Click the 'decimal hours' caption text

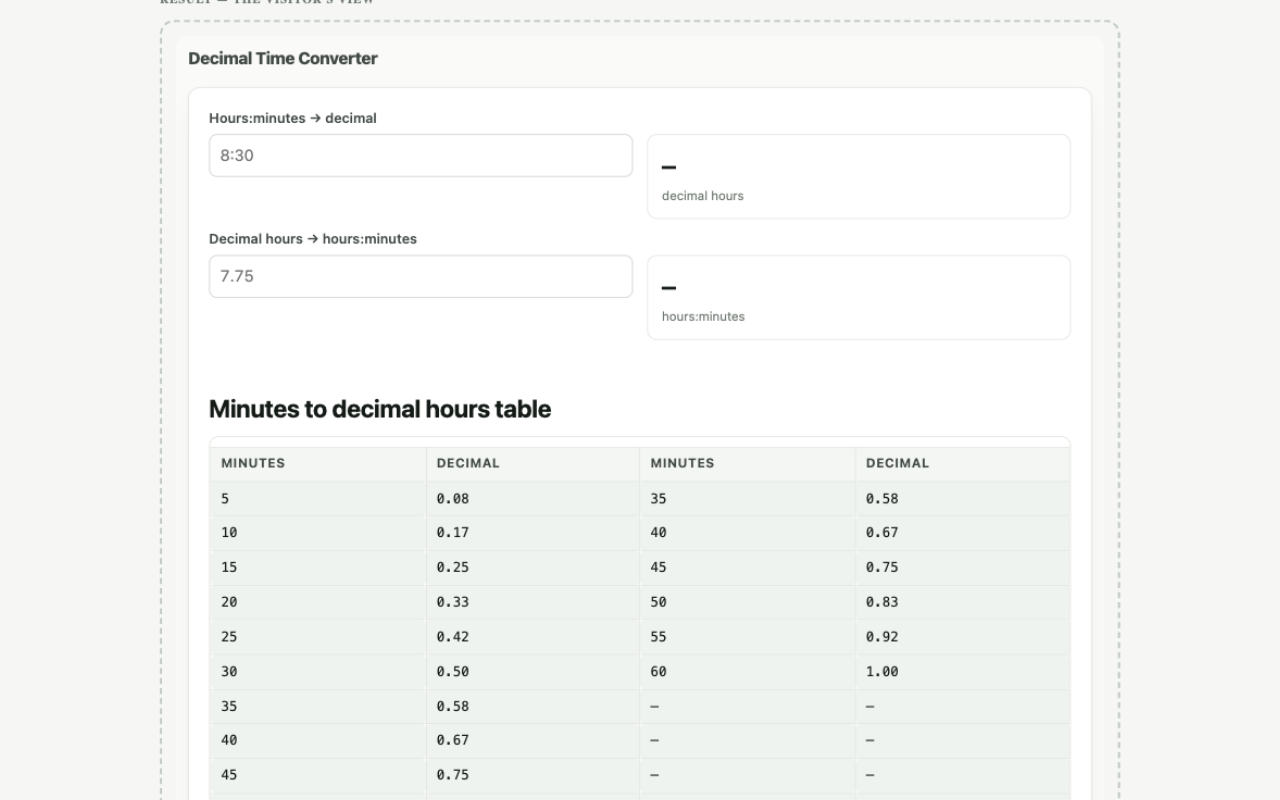point(703,196)
